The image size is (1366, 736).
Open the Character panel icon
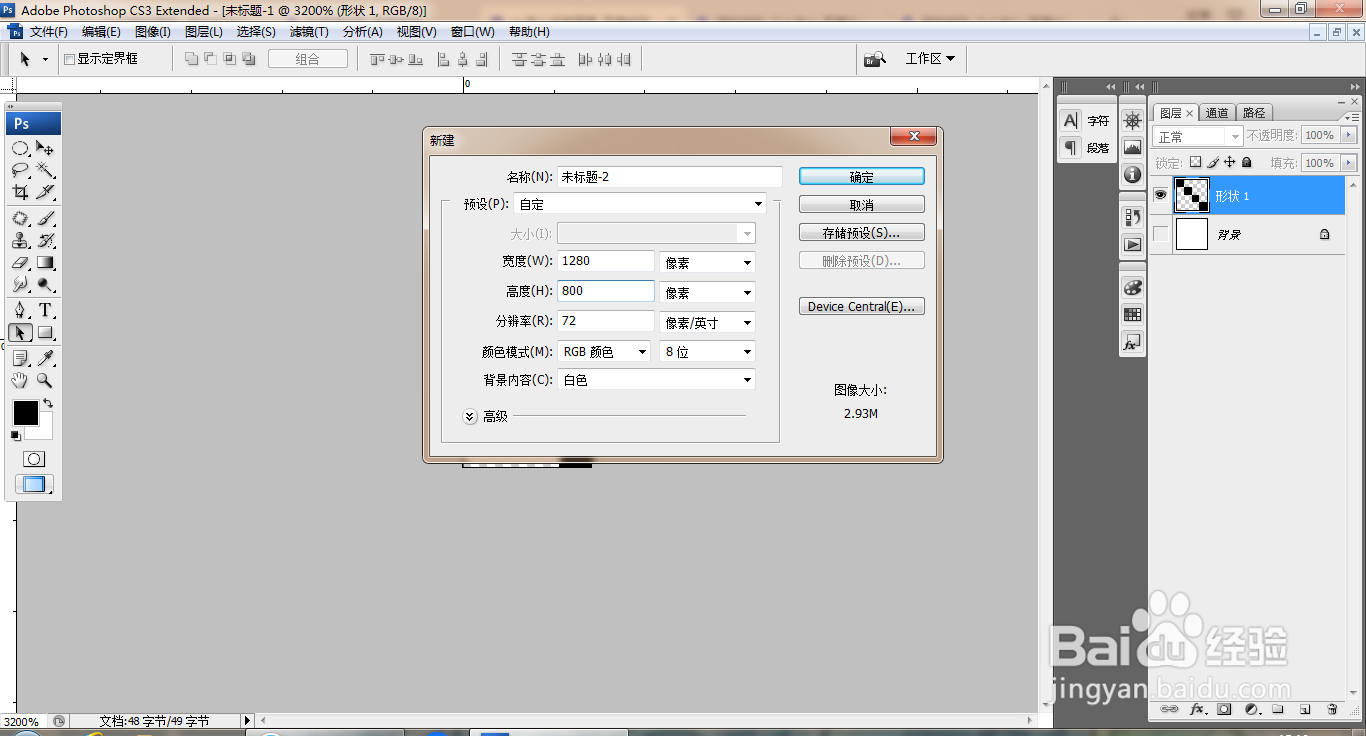[x=1071, y=120]
